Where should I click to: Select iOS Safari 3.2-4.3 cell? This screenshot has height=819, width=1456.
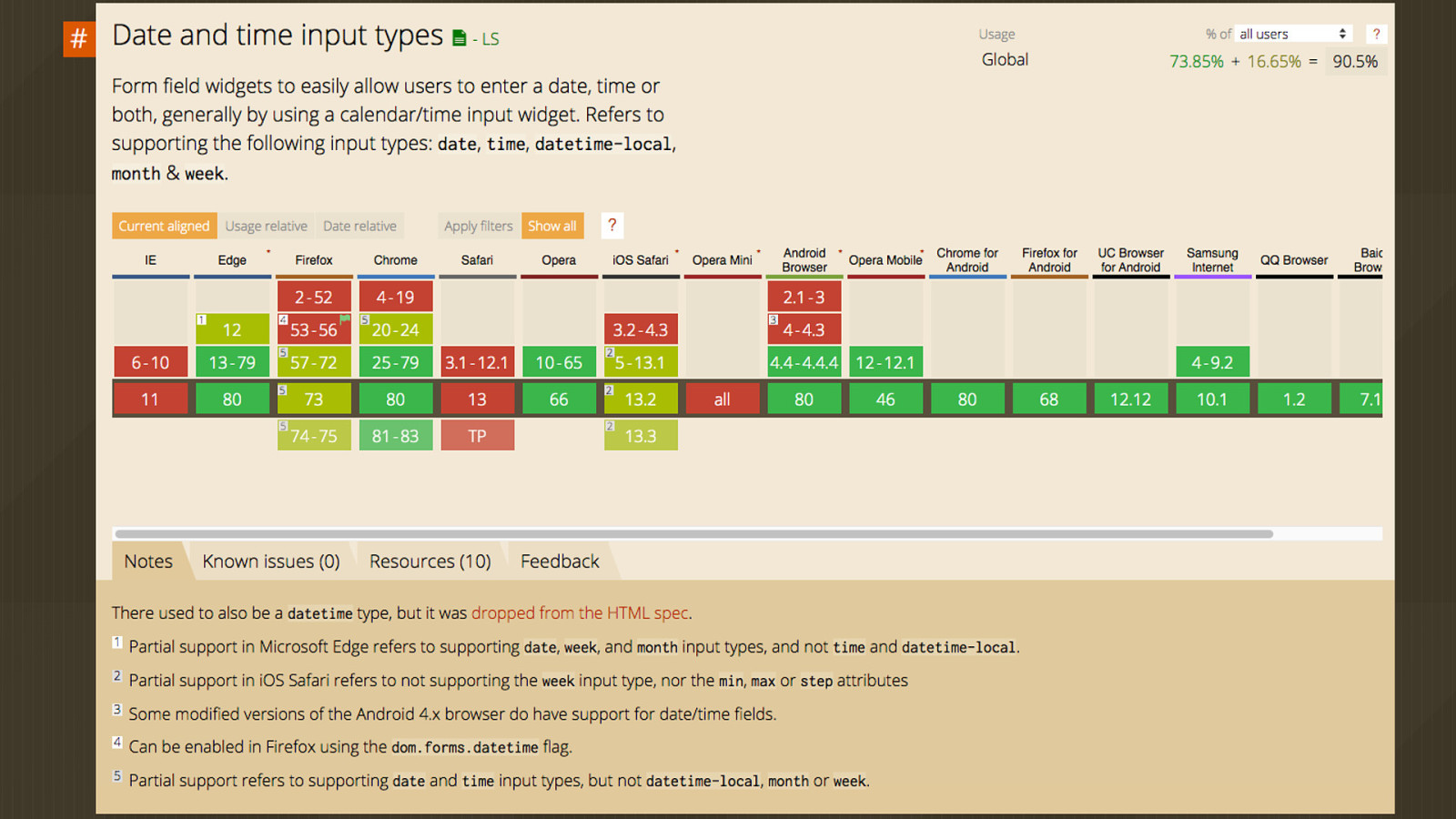[641, 329]
